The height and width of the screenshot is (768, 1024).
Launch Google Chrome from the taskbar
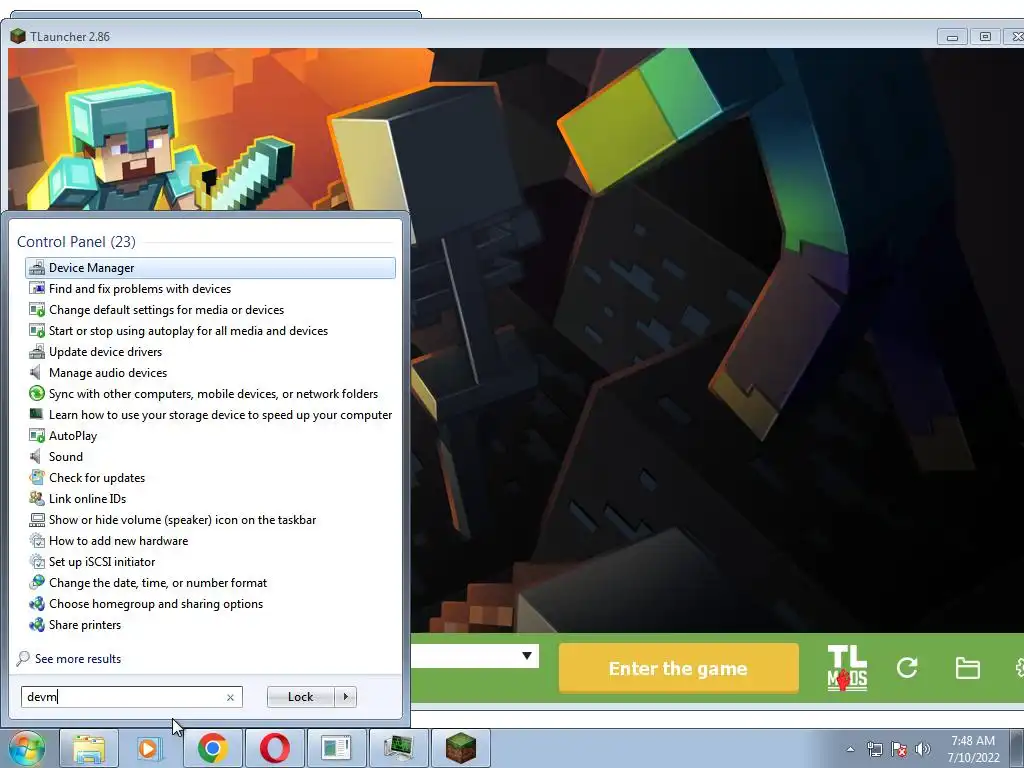(x=213, y=748)
